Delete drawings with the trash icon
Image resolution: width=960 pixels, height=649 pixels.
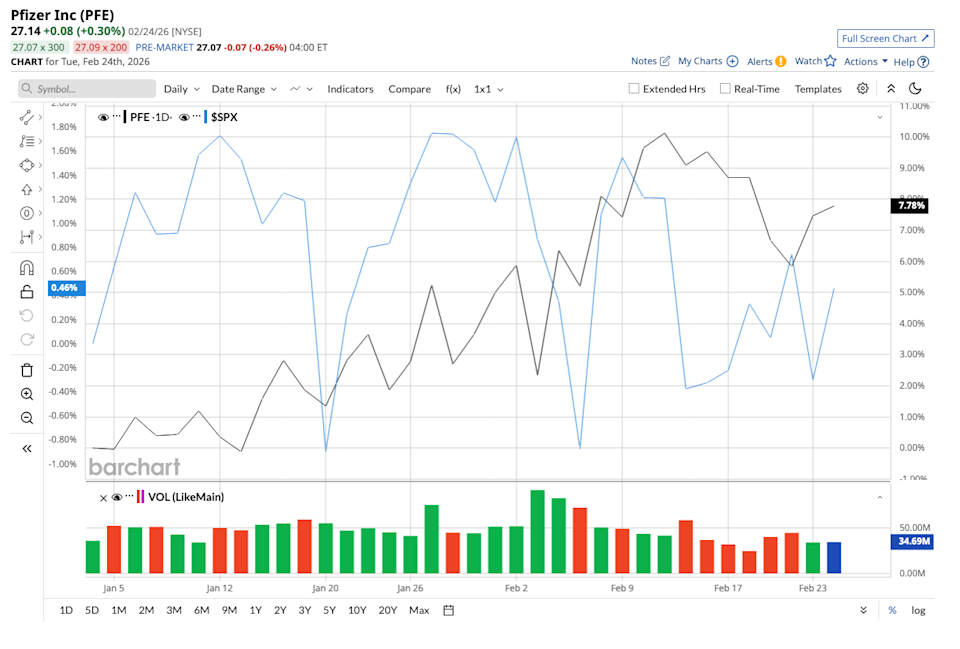tap(27, 368)
